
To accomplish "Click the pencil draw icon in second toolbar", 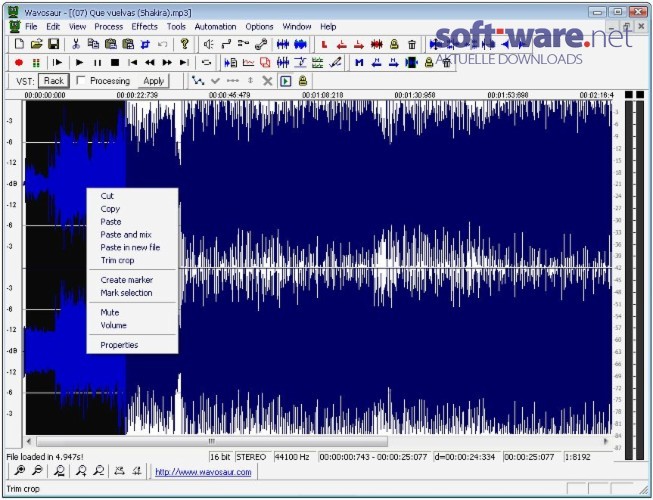I will point(335,63).
